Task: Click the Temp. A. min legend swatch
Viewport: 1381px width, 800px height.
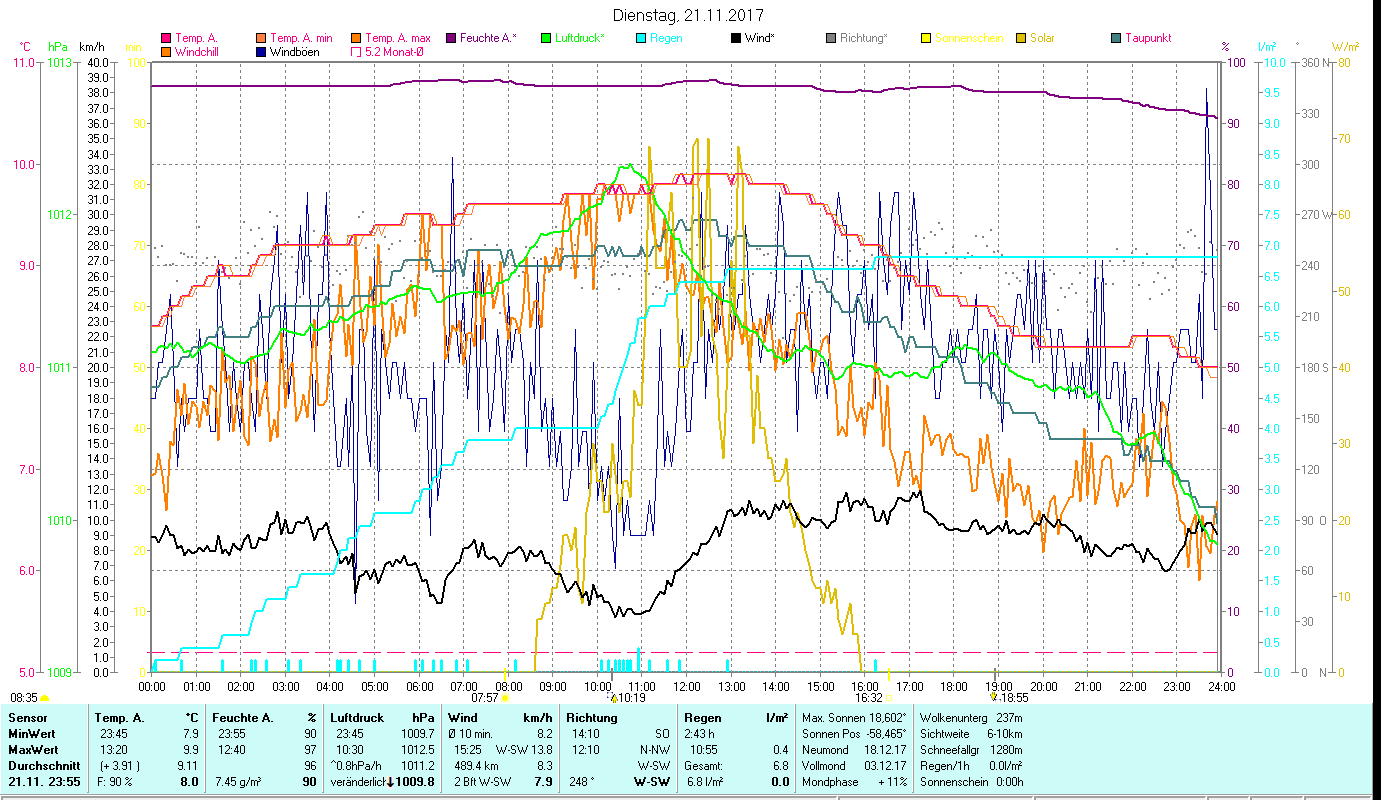Action: pyautogui.click(x=262, y=38)
